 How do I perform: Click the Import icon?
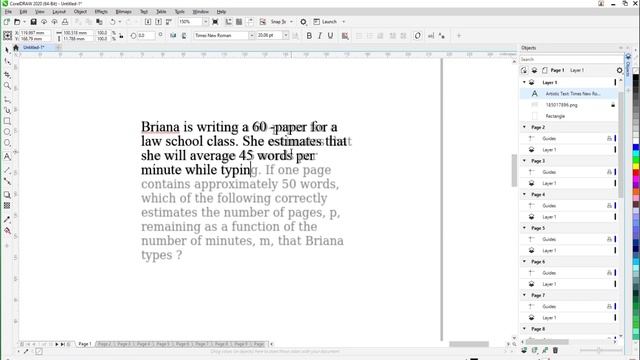pos(148,22)
